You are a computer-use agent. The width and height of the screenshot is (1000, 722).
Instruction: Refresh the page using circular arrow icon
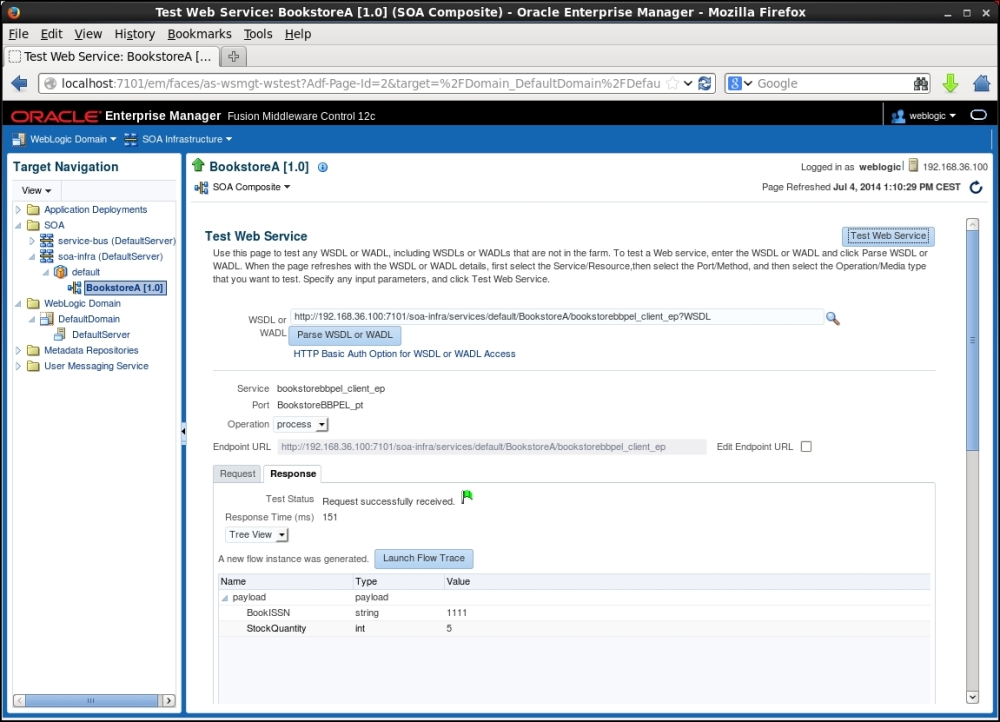pos(976,187)
